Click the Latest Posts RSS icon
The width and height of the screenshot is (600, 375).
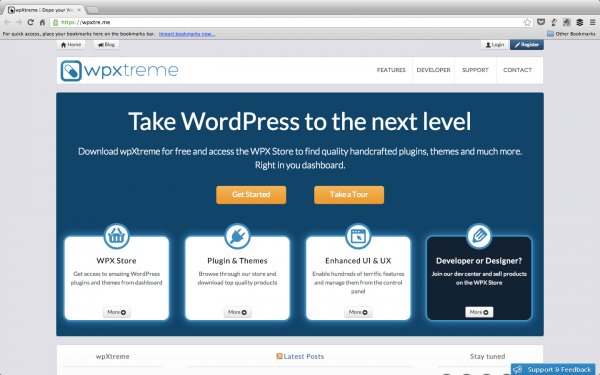279,356
